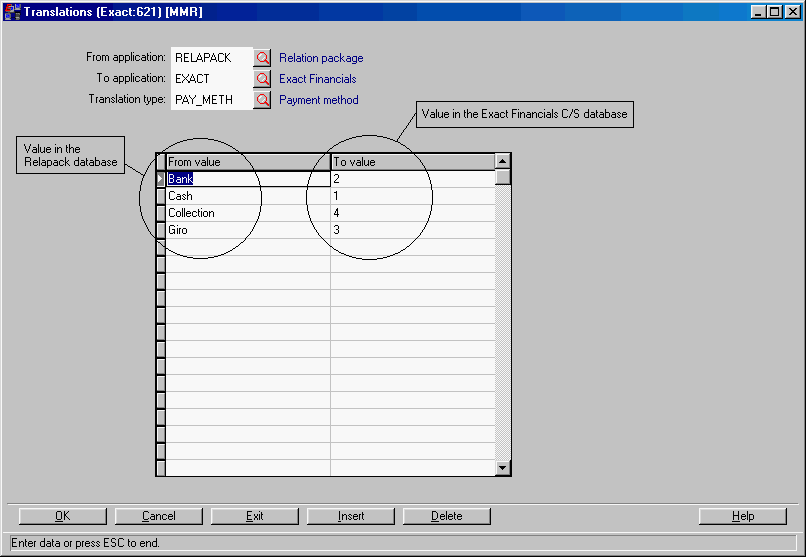Click the row selector for Cash row
The image size is (806, 557).
[161, 196]
